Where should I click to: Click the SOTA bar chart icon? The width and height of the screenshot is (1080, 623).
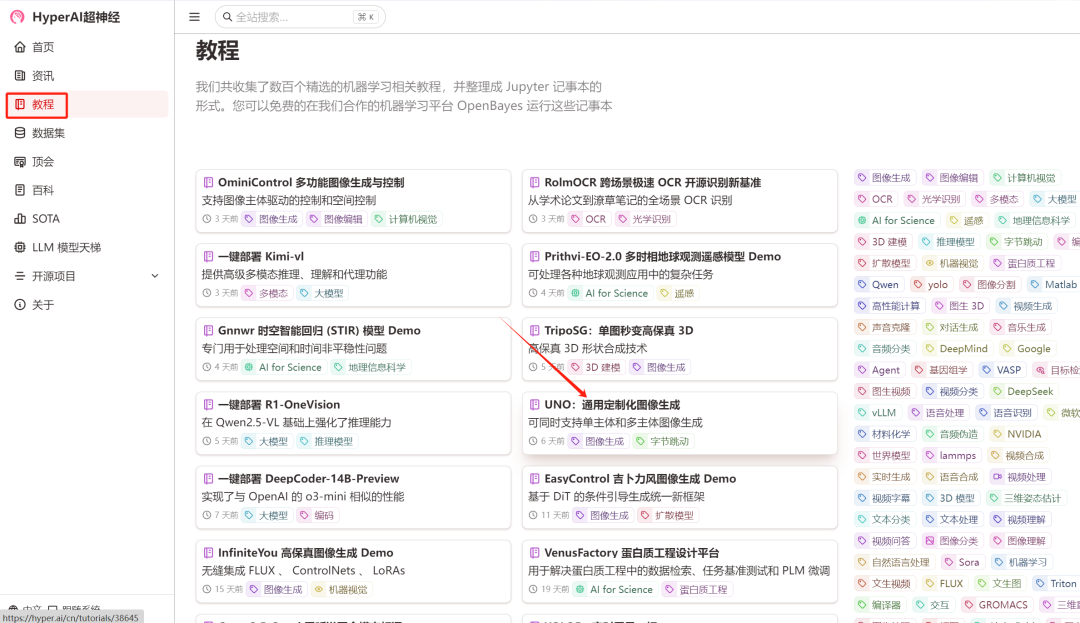[x=20, y=219]
